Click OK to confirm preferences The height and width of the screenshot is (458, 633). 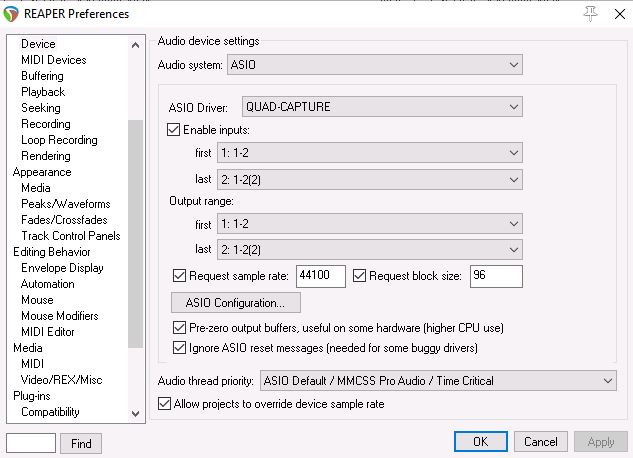tap(480, 441)
